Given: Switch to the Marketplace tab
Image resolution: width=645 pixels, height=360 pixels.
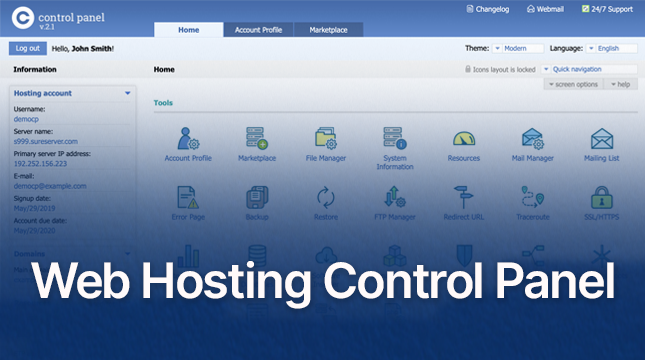Looking at the screenshot, I should tap(328, 30).
